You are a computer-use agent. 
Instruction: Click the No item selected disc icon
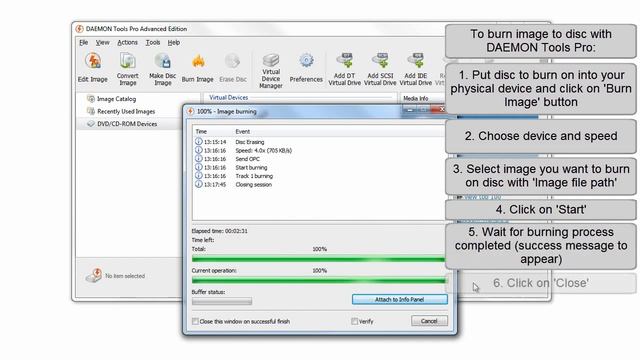pos(93,276)
